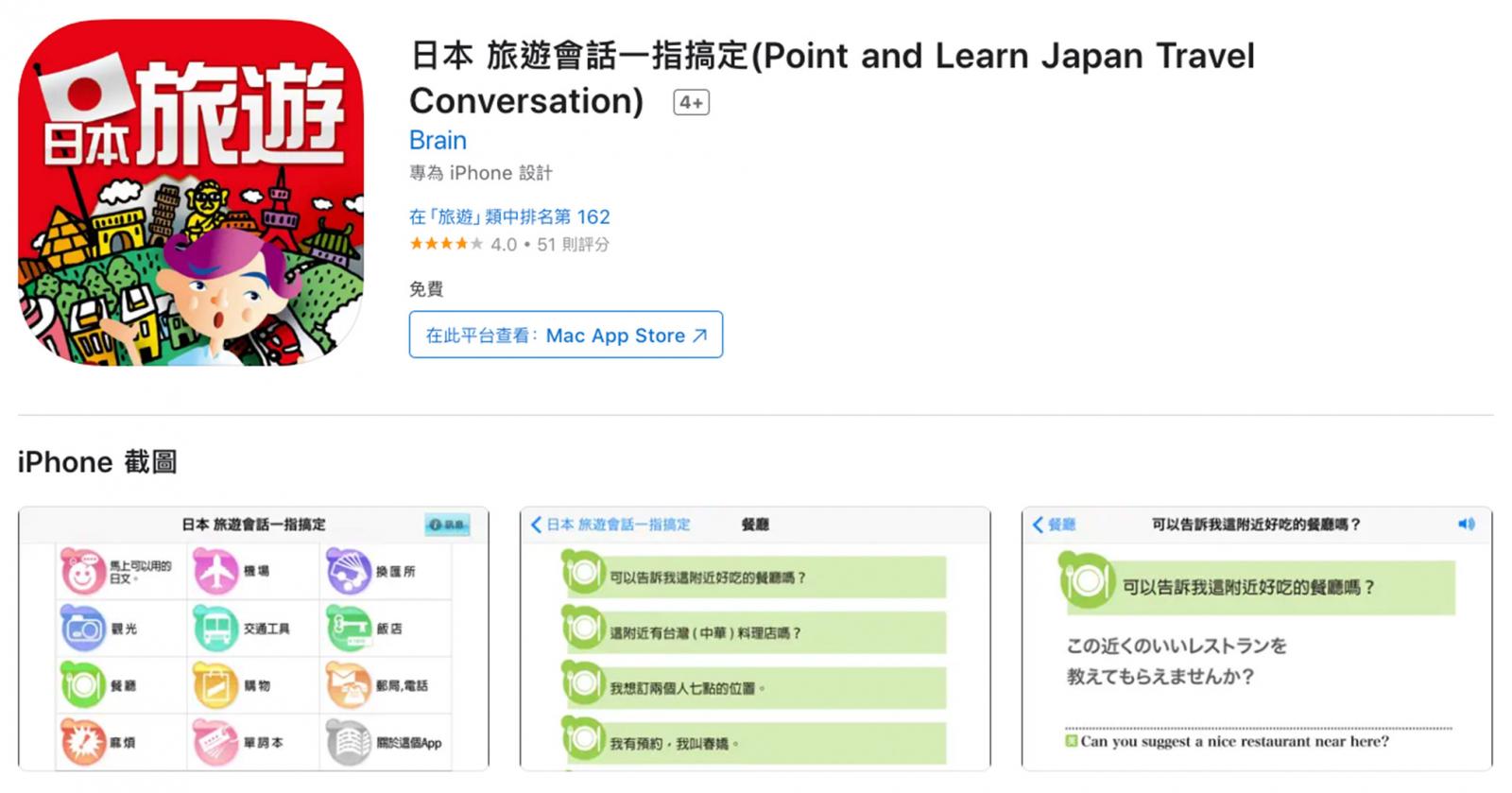Select the restaurant plate icon in grid
This screenshot has width=1512, height=793.
click(83, 685)
